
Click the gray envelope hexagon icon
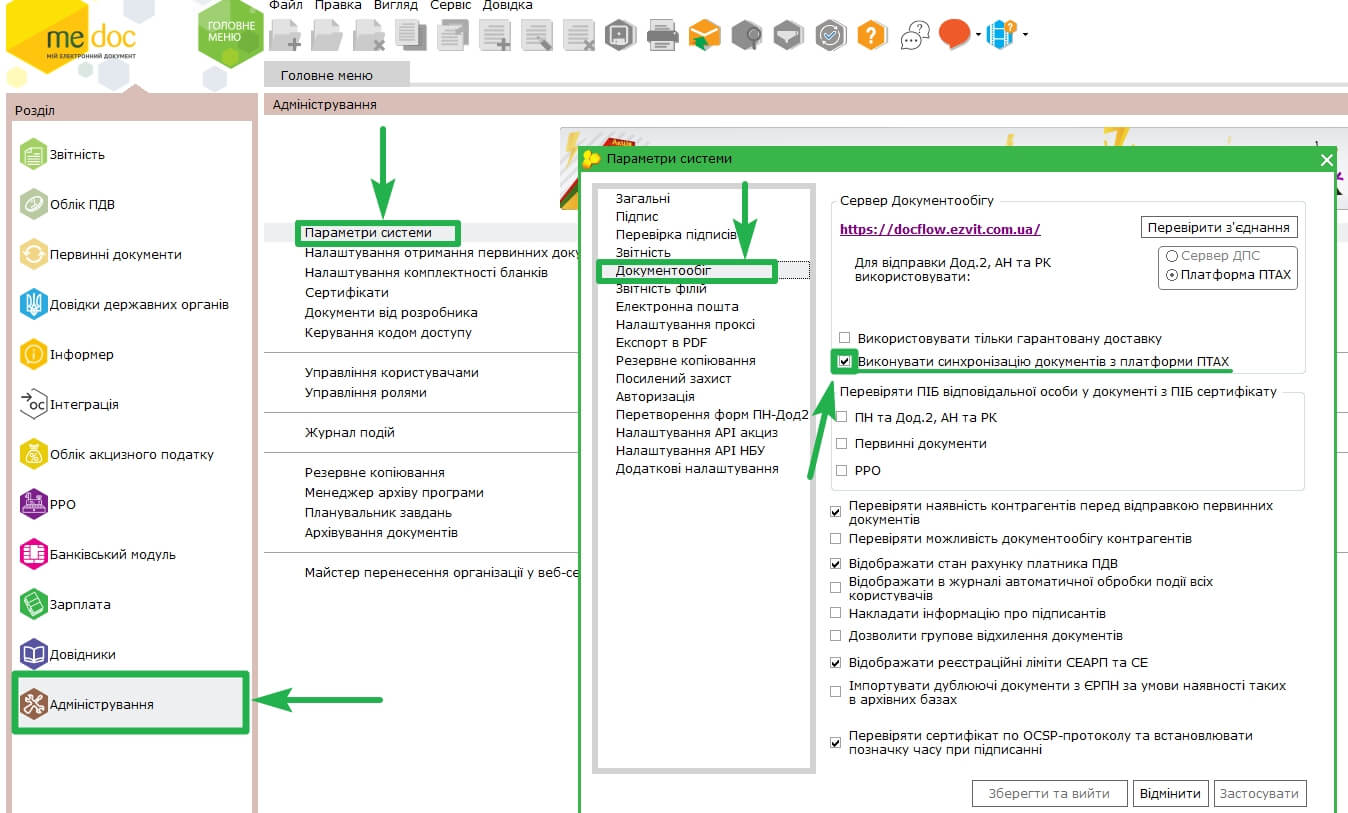click(x=789, y=36)
